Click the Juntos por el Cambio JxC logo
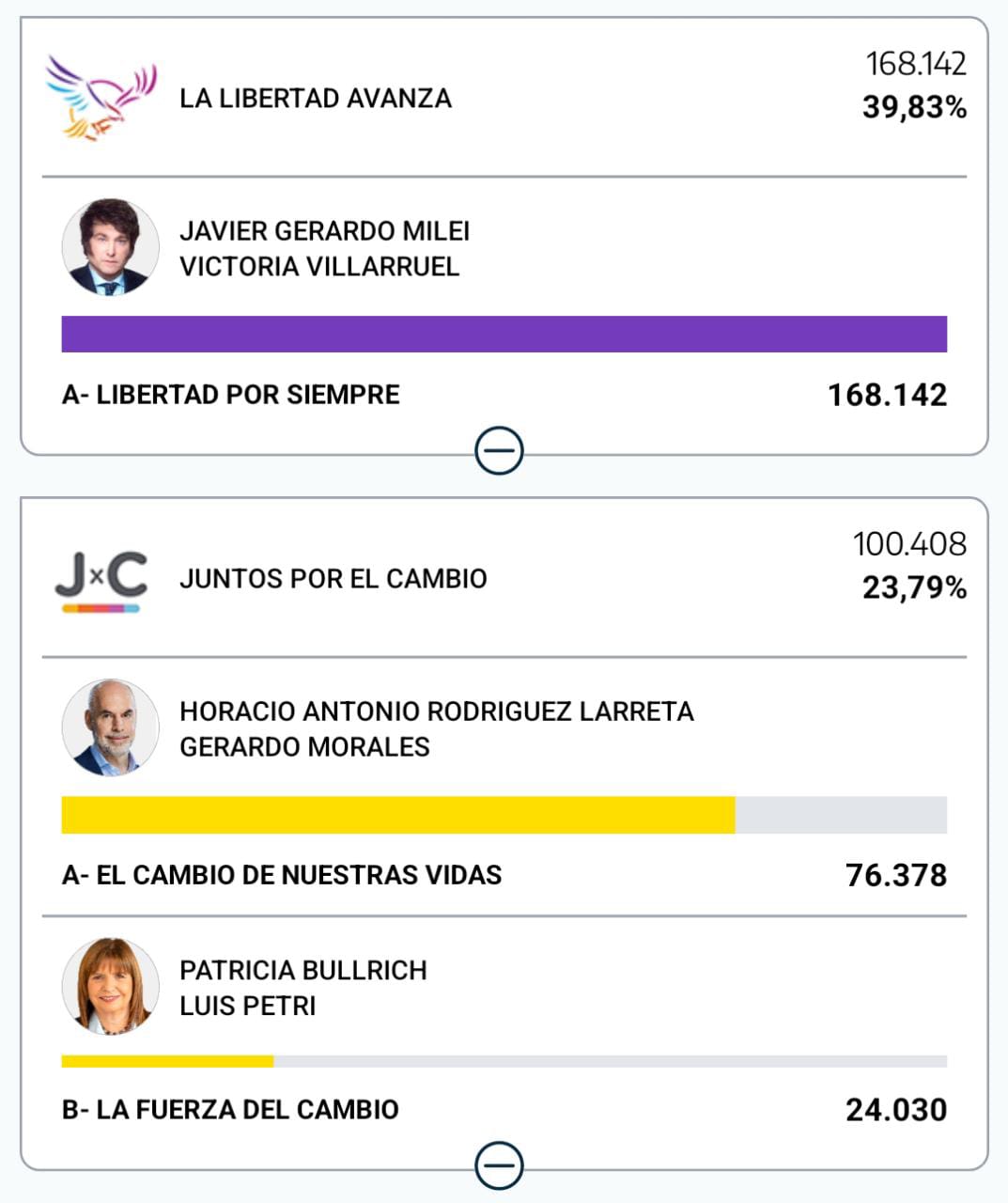Image resolution: width=1008 pixels, height=1203 pixels. point(101,581)
